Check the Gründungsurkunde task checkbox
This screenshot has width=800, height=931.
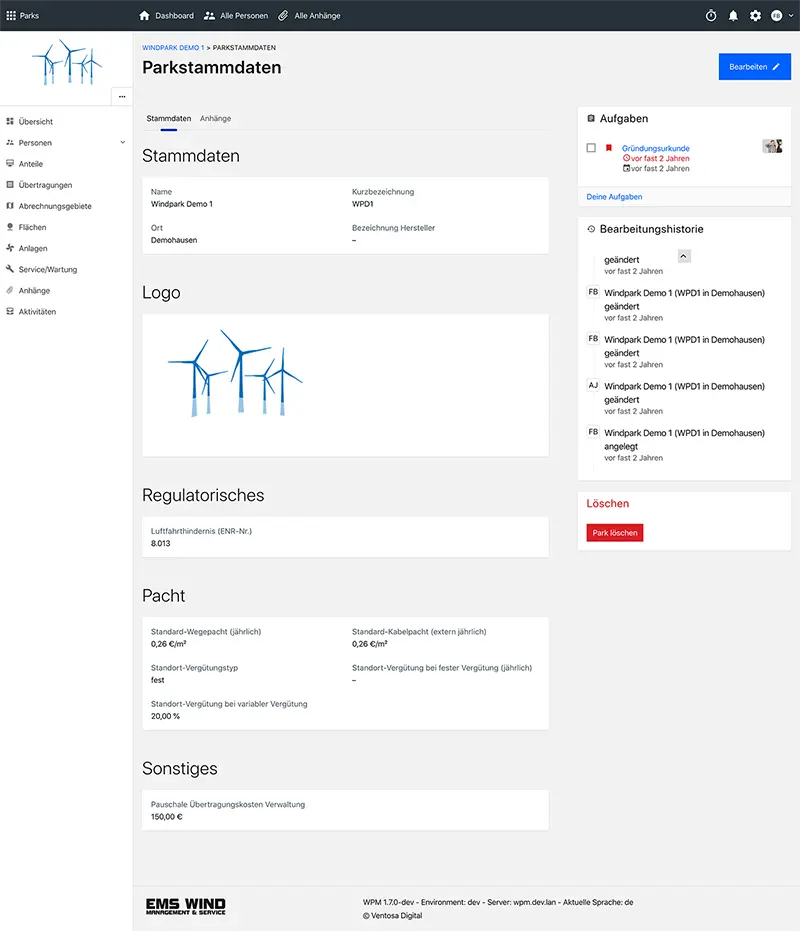591,148
